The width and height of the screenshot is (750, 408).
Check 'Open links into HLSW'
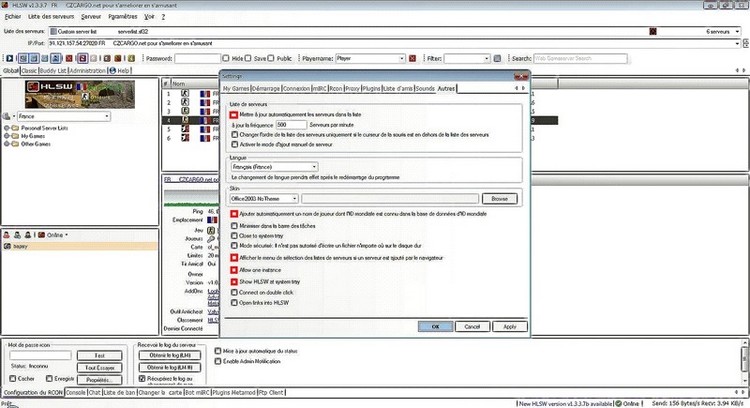[234, 303]
